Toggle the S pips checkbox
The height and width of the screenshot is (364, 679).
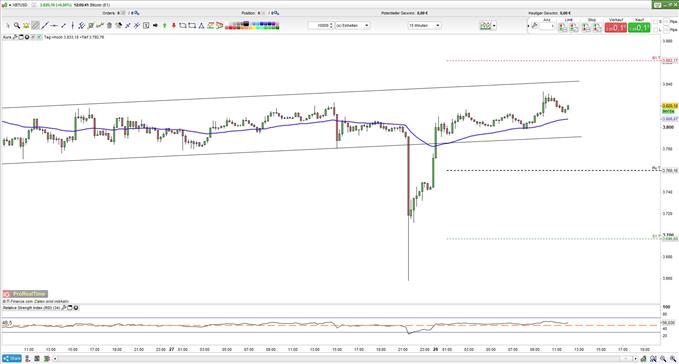coord(655,22)
